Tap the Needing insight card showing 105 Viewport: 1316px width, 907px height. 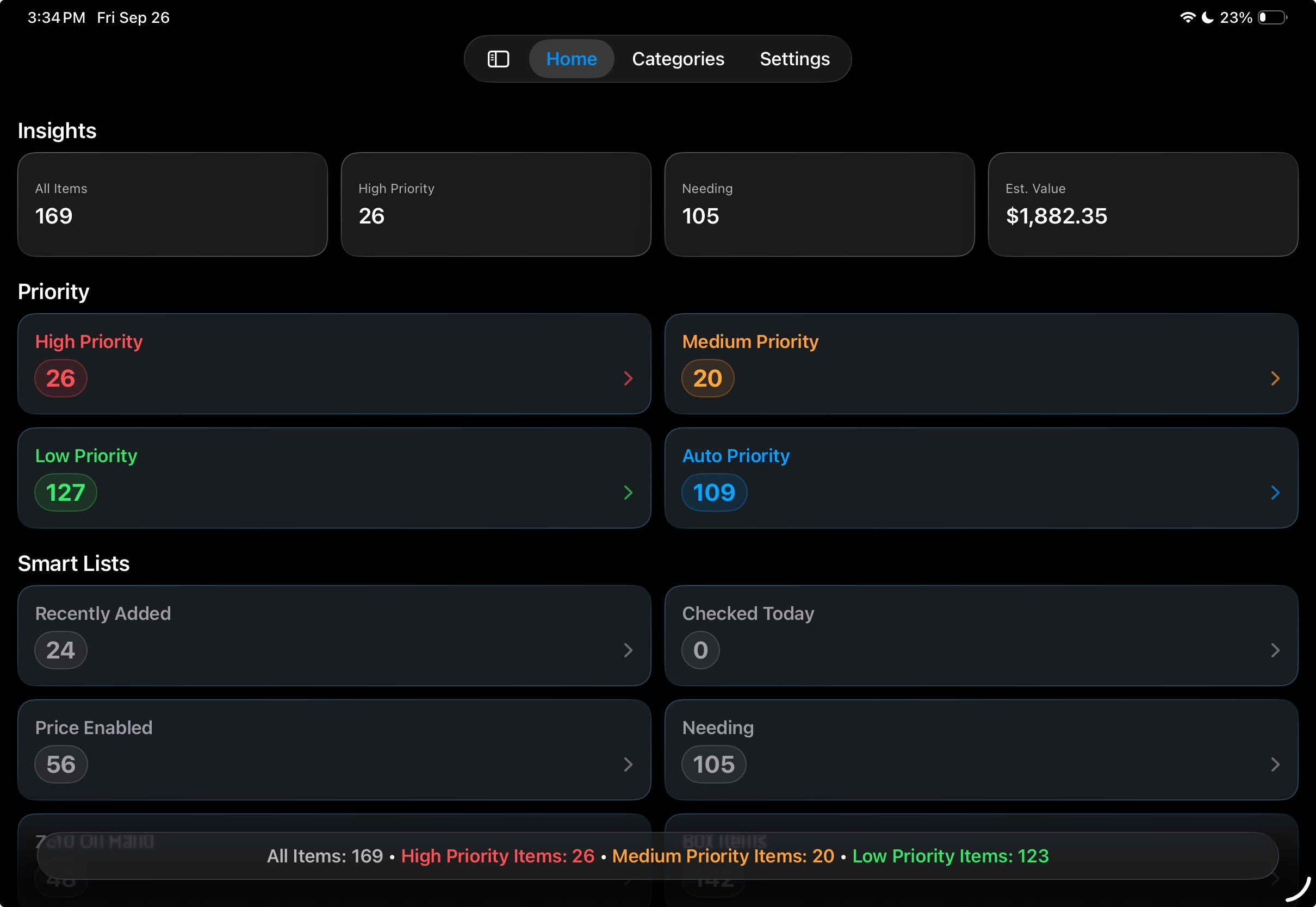[819, 204]
